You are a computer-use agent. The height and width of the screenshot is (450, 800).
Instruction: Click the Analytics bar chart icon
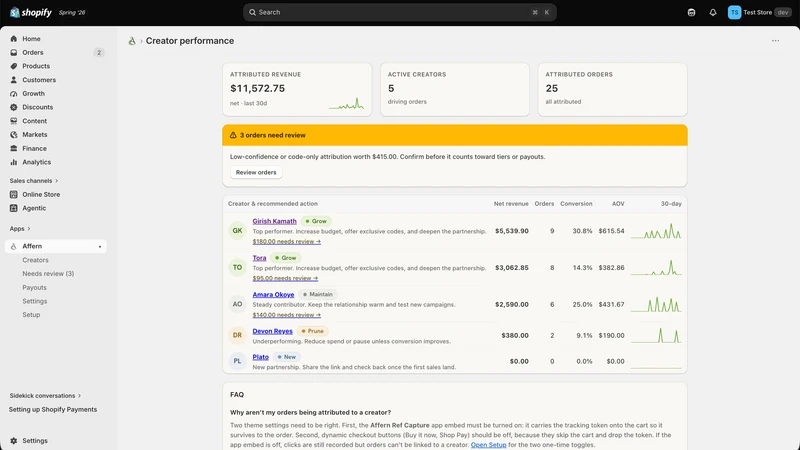point(14,162)
